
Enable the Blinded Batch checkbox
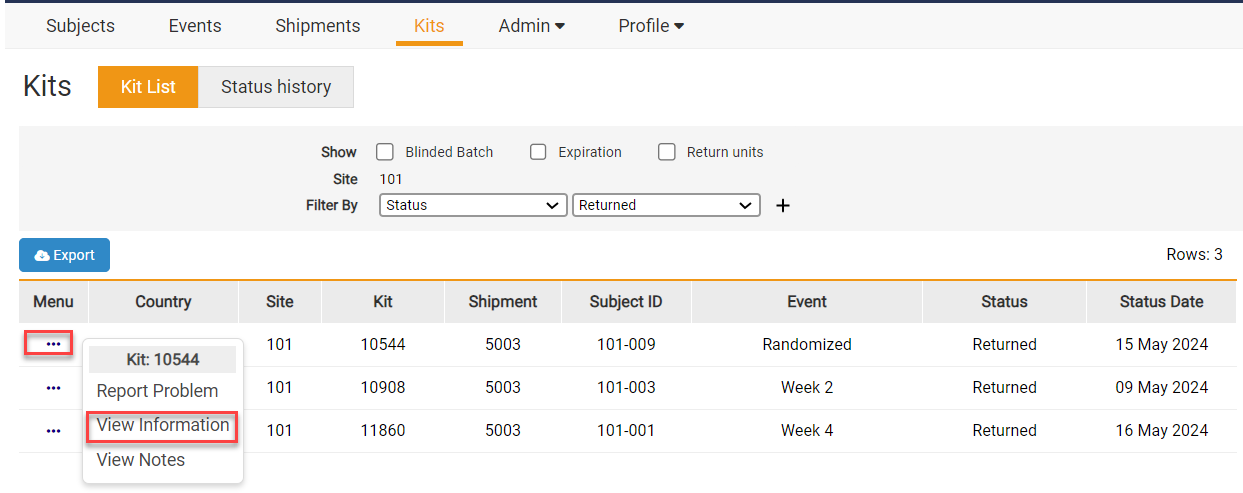(385, 152)
